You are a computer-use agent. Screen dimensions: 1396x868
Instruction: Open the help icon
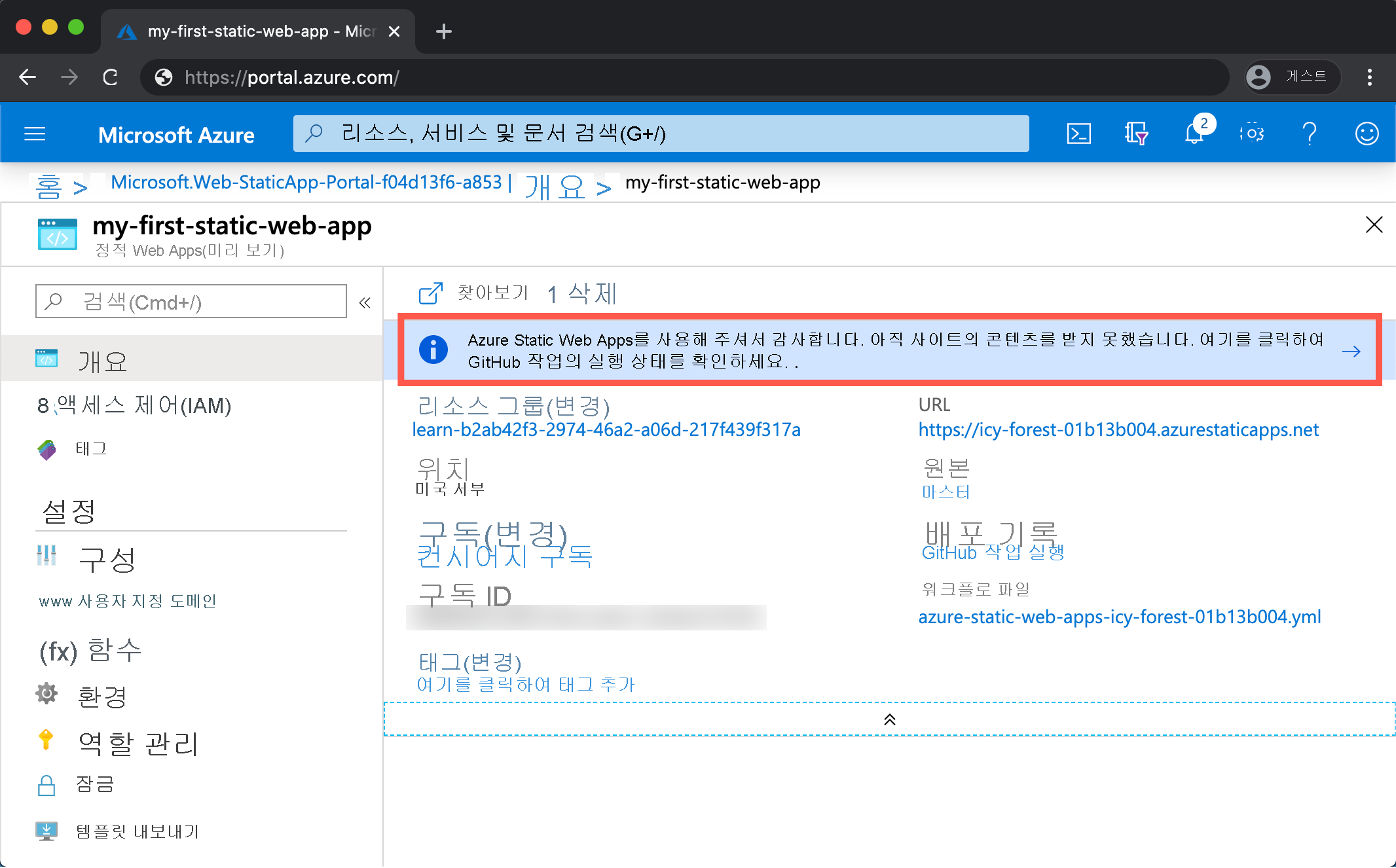pyautogui.click(x=1310, y=133)
